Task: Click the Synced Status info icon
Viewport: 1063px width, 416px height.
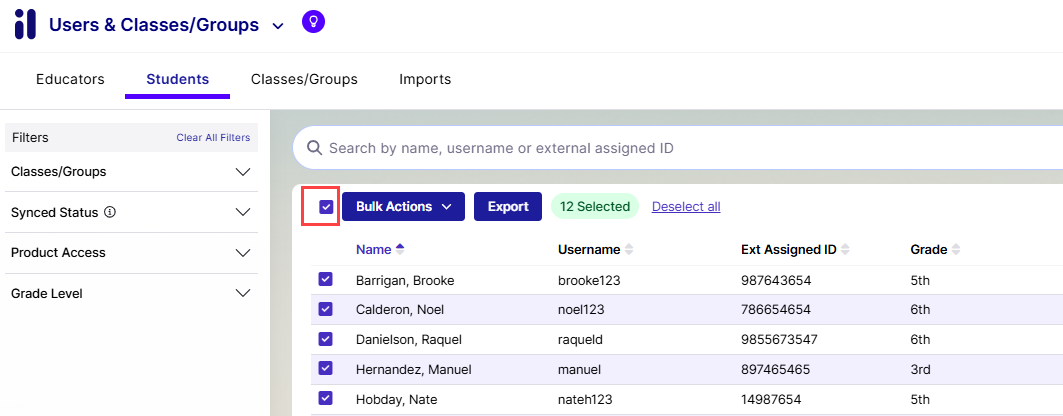Action: pyautogui.click(x=110, y=212)
